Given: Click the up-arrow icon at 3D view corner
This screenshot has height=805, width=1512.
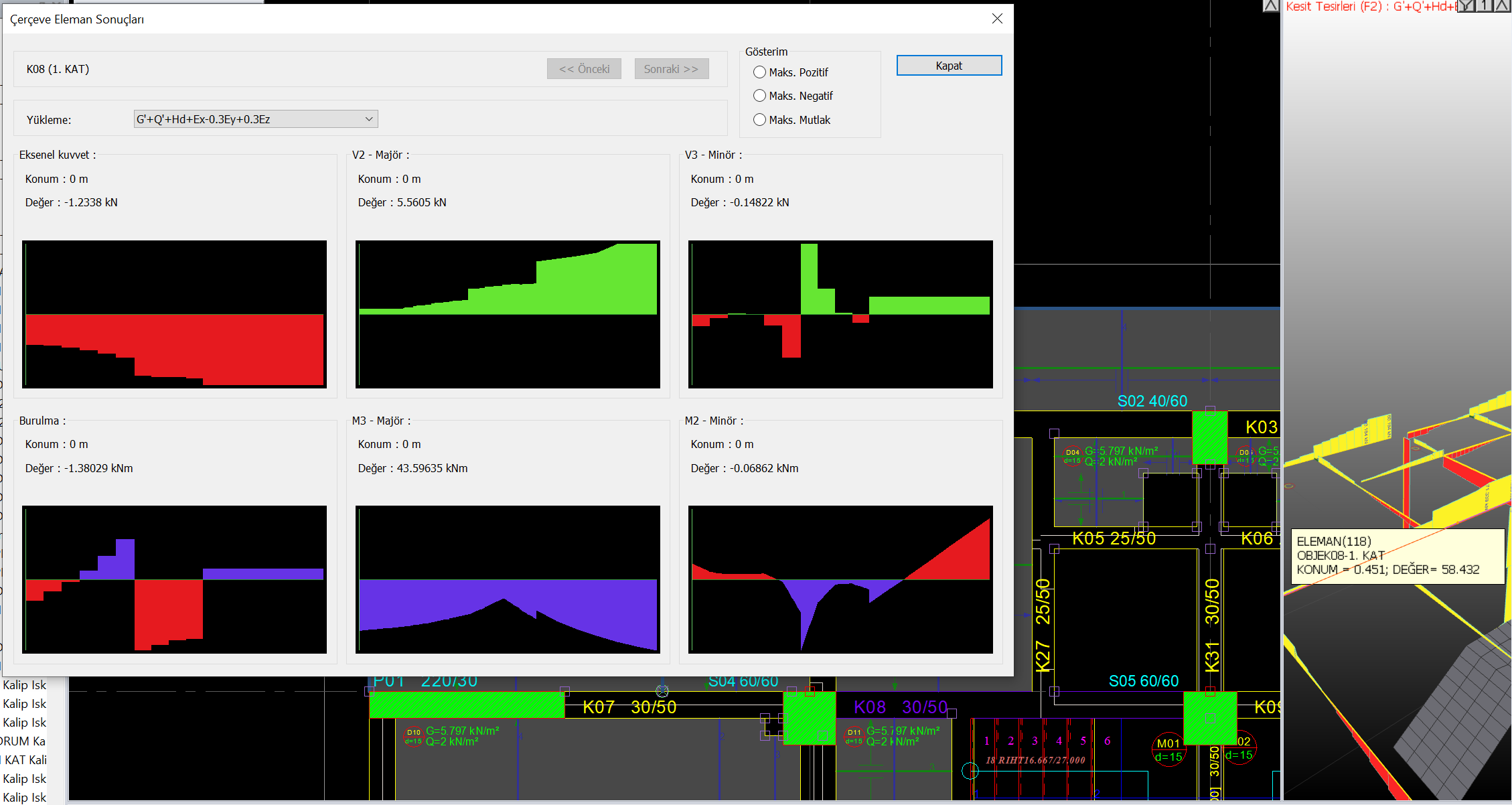Looking at the screenshot, I should click(1502, 6).
